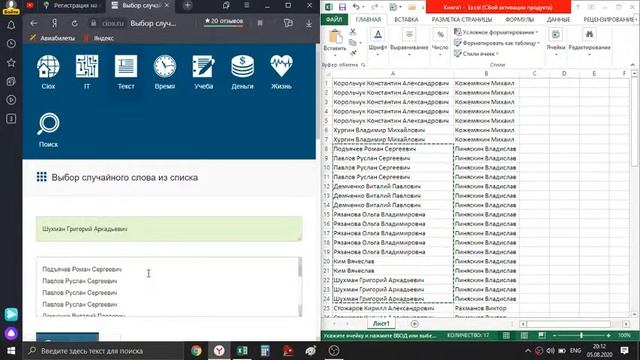
Task: Switch to page break preview in Excel
Action: 542,336
